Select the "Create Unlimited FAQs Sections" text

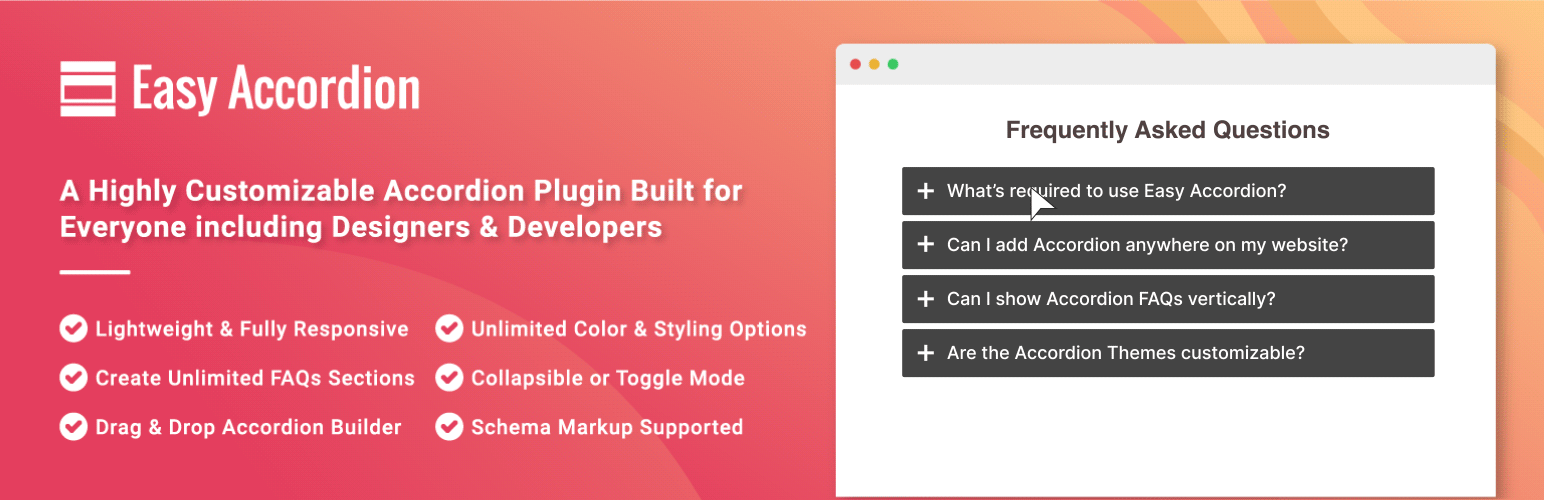[255, 378]
